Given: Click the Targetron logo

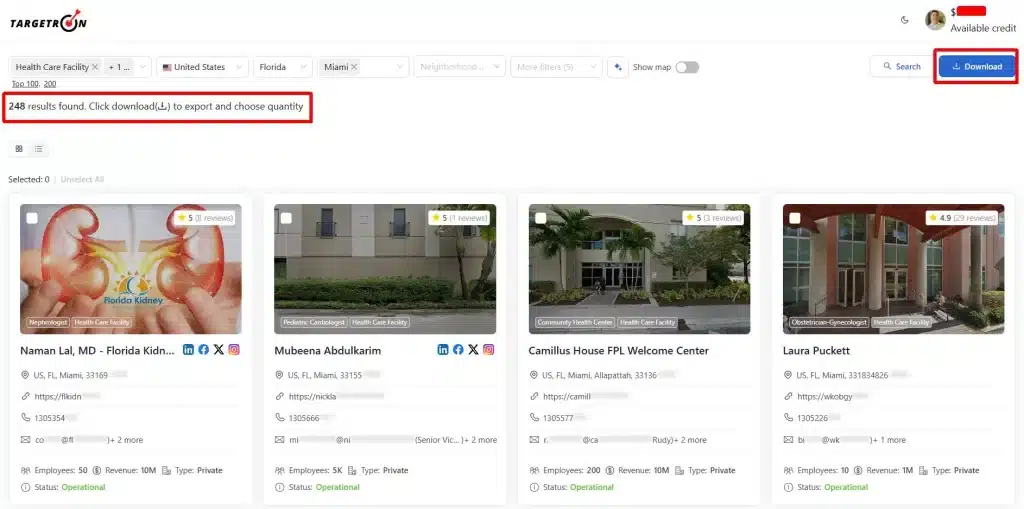Looking at the screenshot, I should pyautogui.click(x=48, y=20).
